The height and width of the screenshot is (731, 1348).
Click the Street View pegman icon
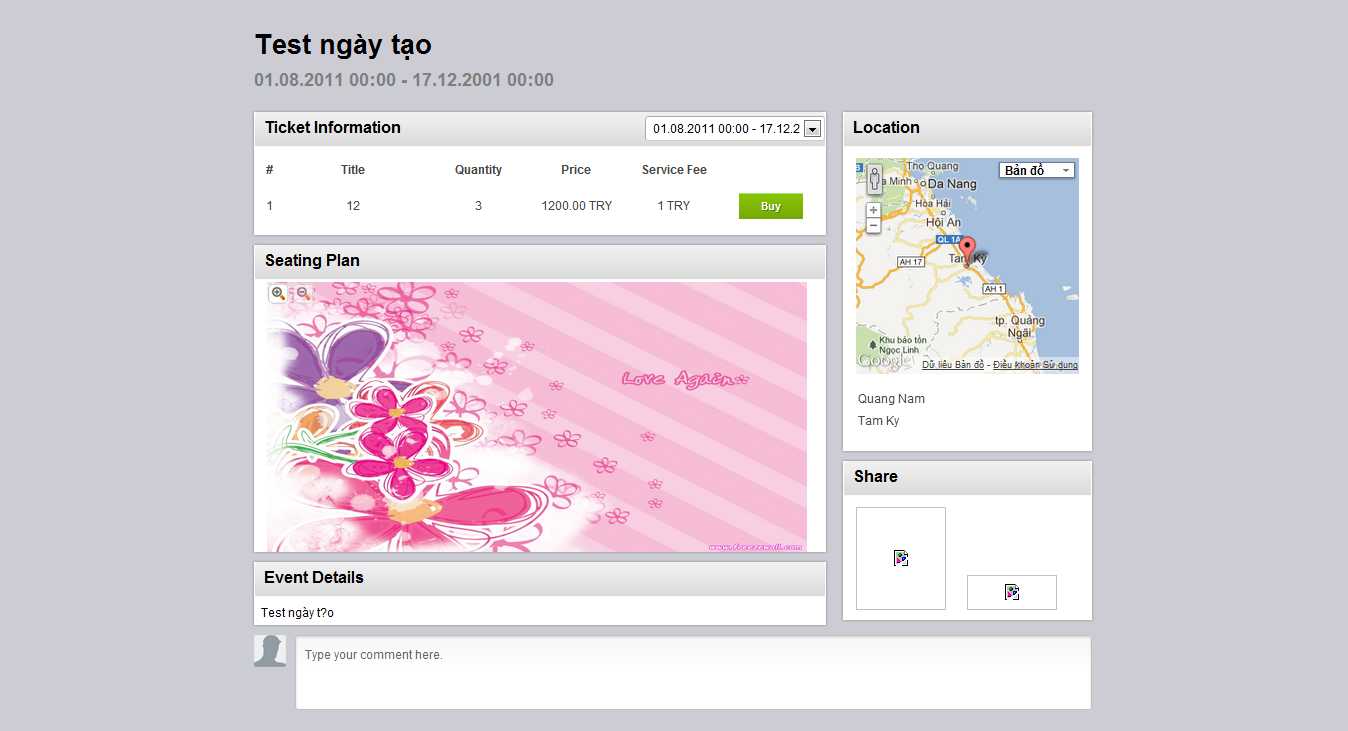click(x=874, y=179)
